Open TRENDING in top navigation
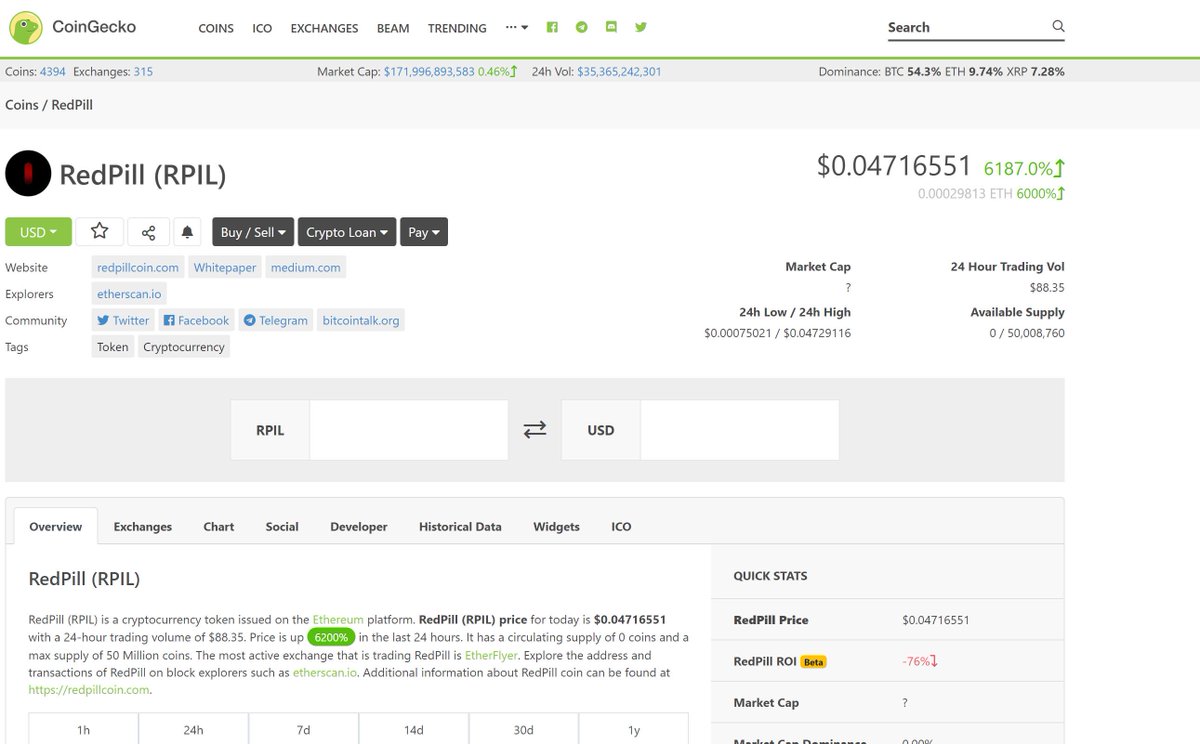 [x=457, y=28]
